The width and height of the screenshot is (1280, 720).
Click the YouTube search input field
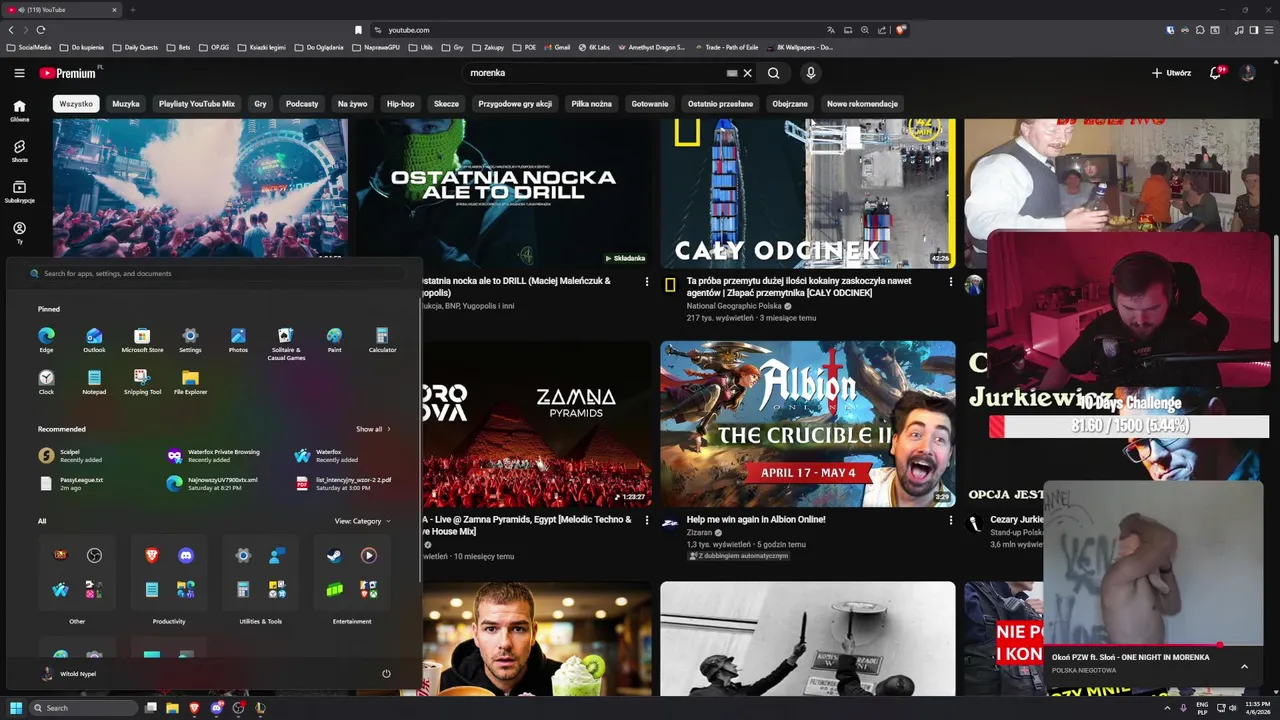pyautogui.click(x=595, y=73)
